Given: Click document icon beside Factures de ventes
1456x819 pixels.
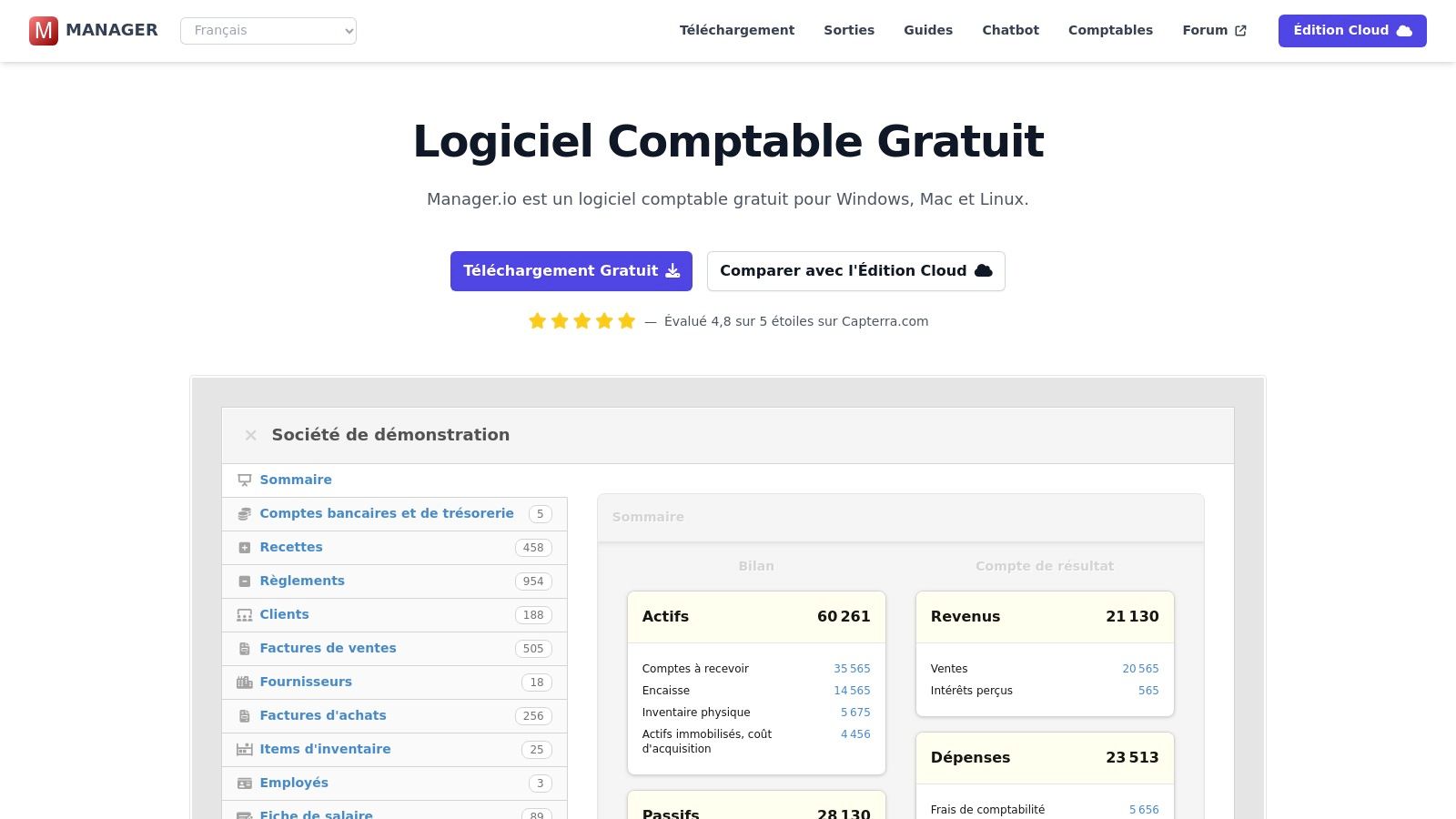Looking at the screenshot, I should click(244, 649).
